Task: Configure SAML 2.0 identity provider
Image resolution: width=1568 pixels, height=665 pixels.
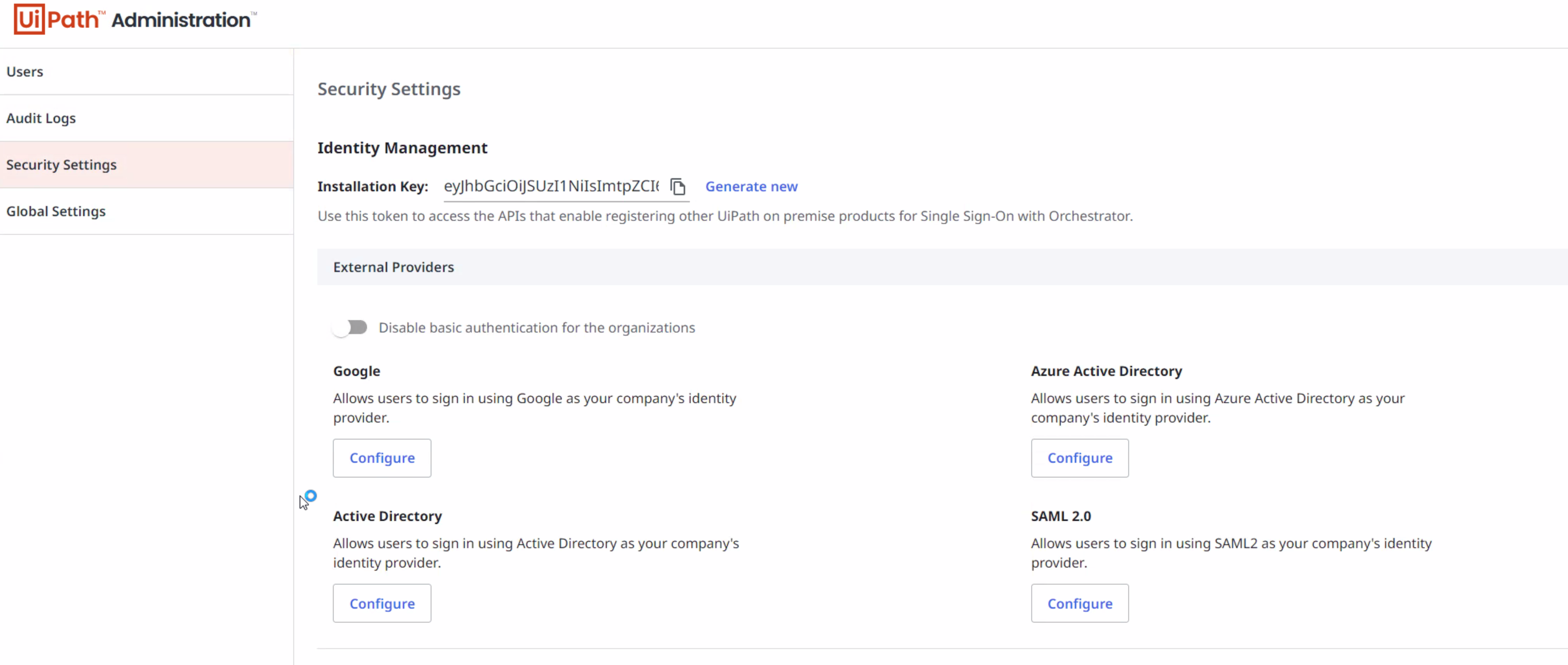Action: 1080,603
